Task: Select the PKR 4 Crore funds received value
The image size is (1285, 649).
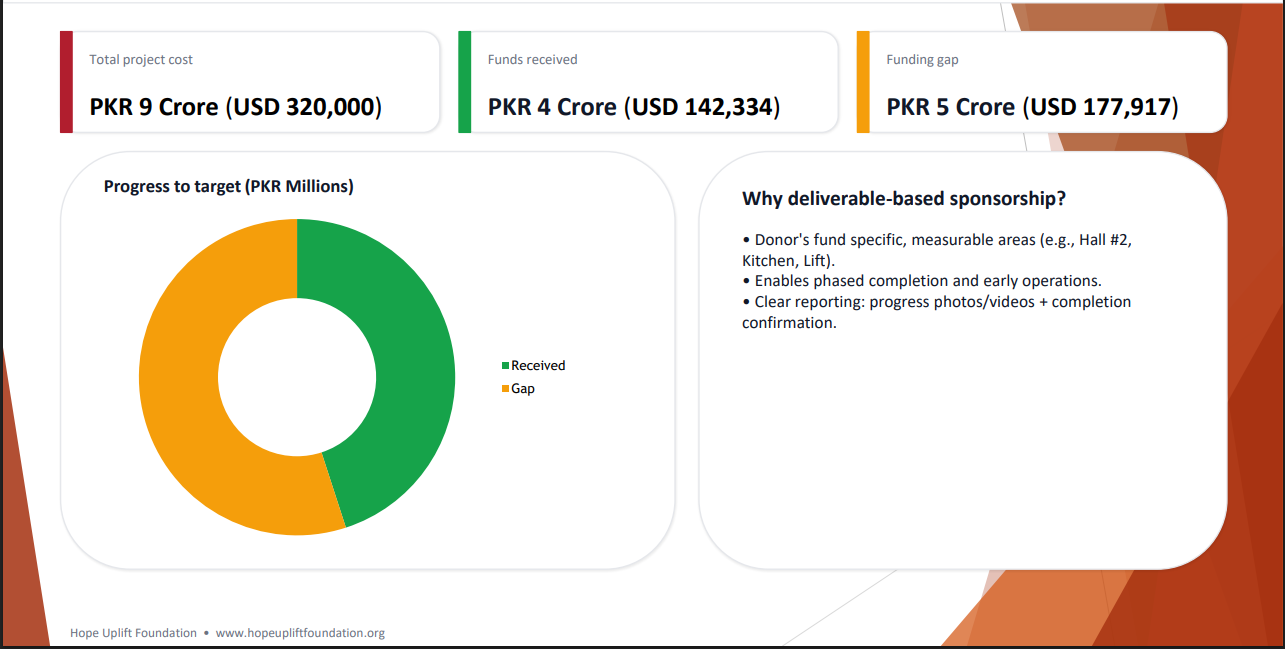Action: point(634,107)
